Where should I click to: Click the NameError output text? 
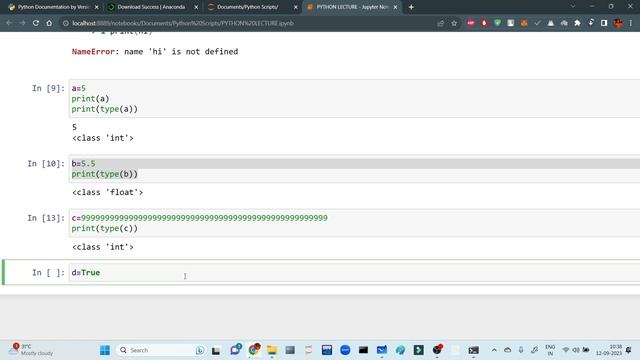pyautogui.click(x=155, y=52)
